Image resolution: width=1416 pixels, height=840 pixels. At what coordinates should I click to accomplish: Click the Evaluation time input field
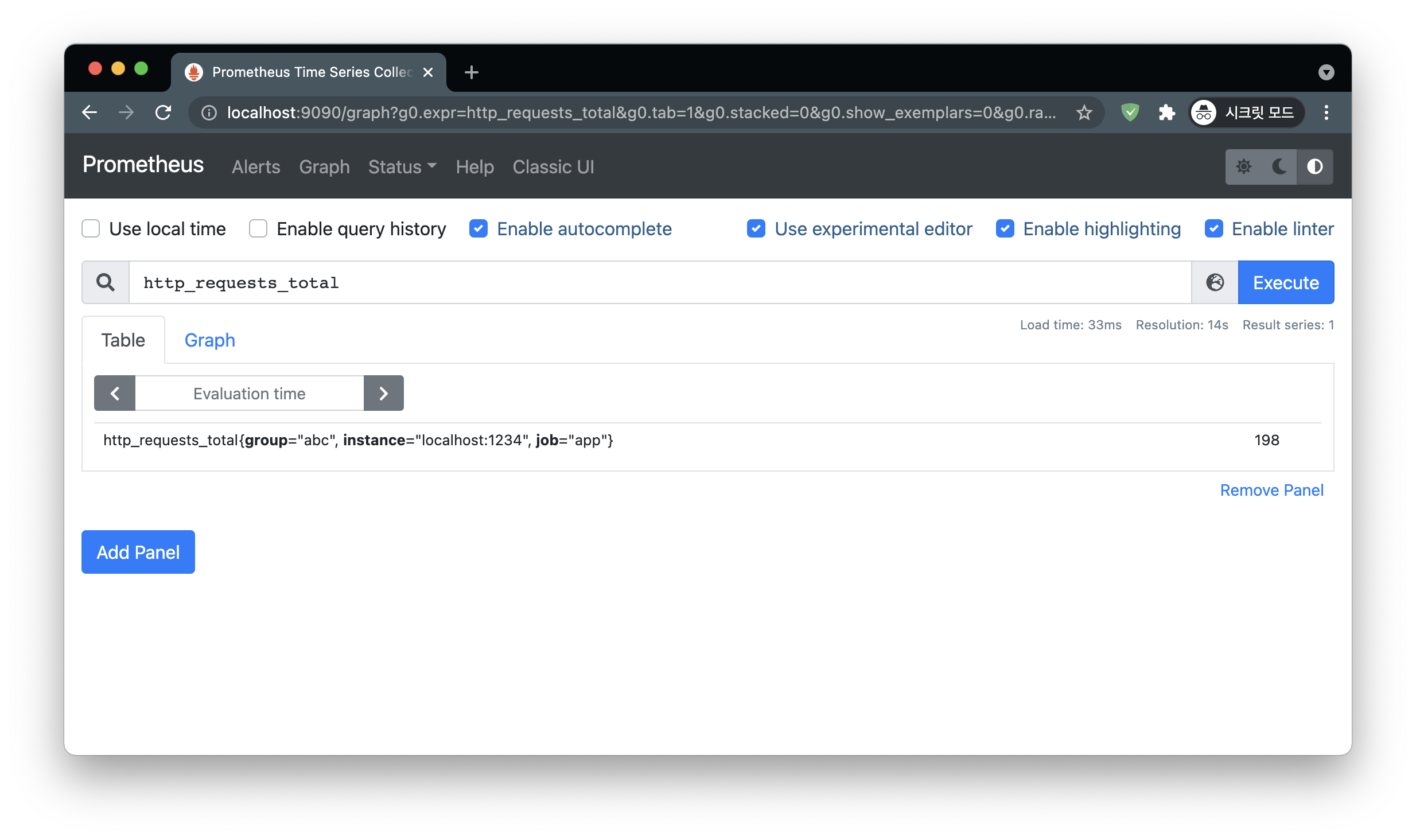249,394
